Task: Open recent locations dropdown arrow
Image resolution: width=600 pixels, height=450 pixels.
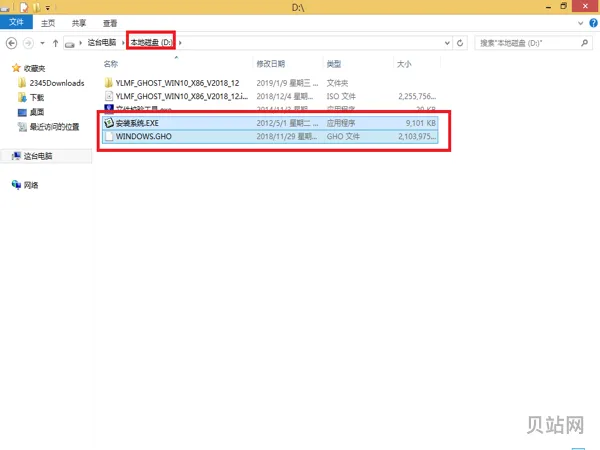Action: pyautogui.click(x=42, y=43)
